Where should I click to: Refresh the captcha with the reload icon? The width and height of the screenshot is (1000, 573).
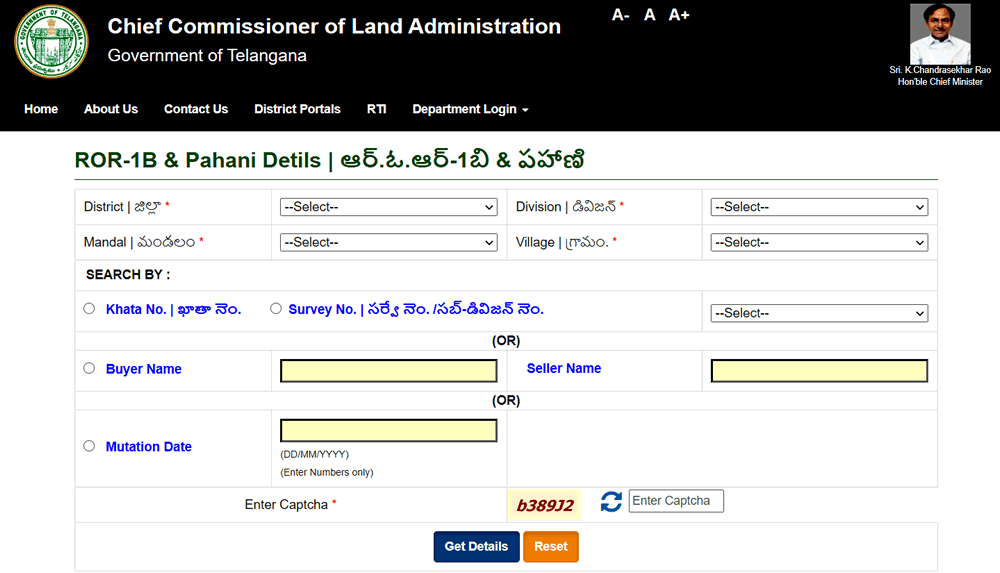click(611, 502)
